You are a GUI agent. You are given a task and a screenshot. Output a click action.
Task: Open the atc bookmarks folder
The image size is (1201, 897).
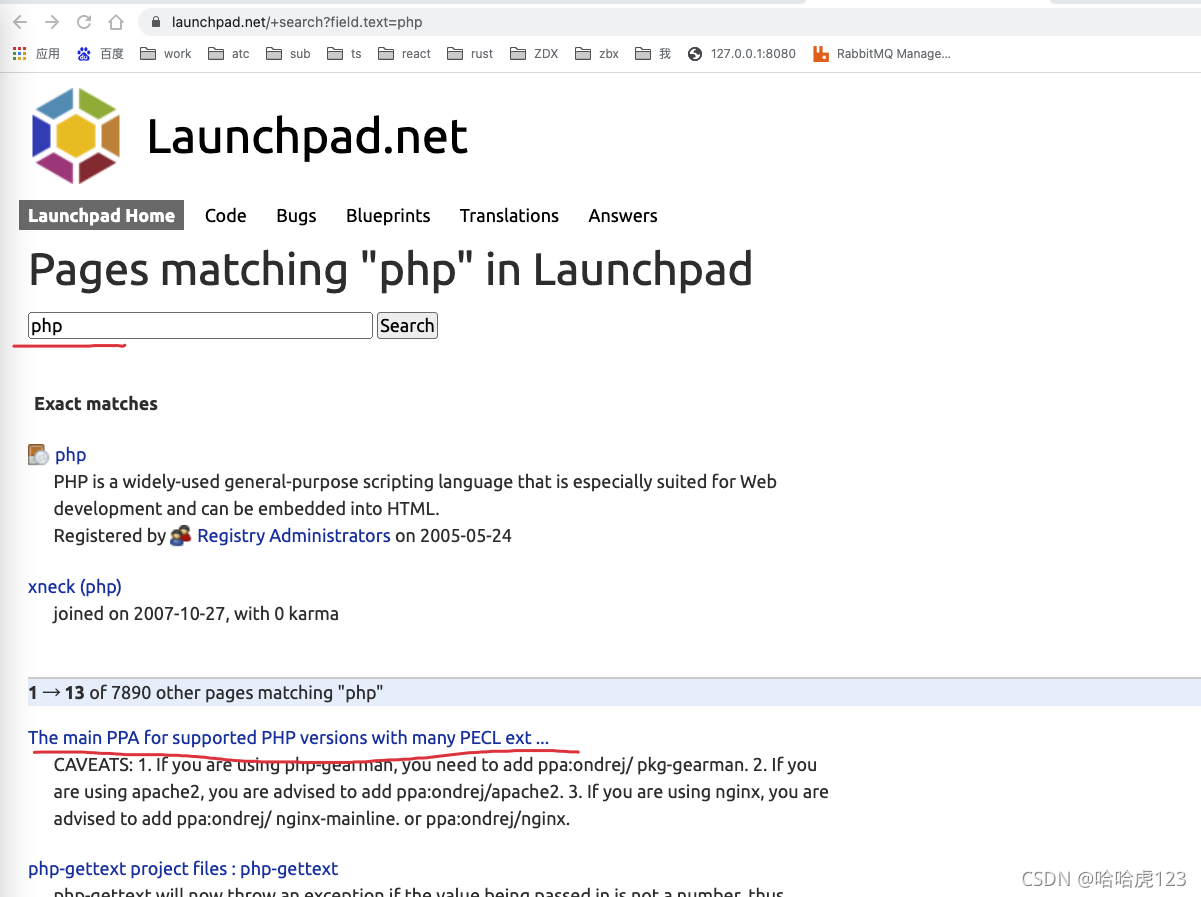[x=229, y=54]
